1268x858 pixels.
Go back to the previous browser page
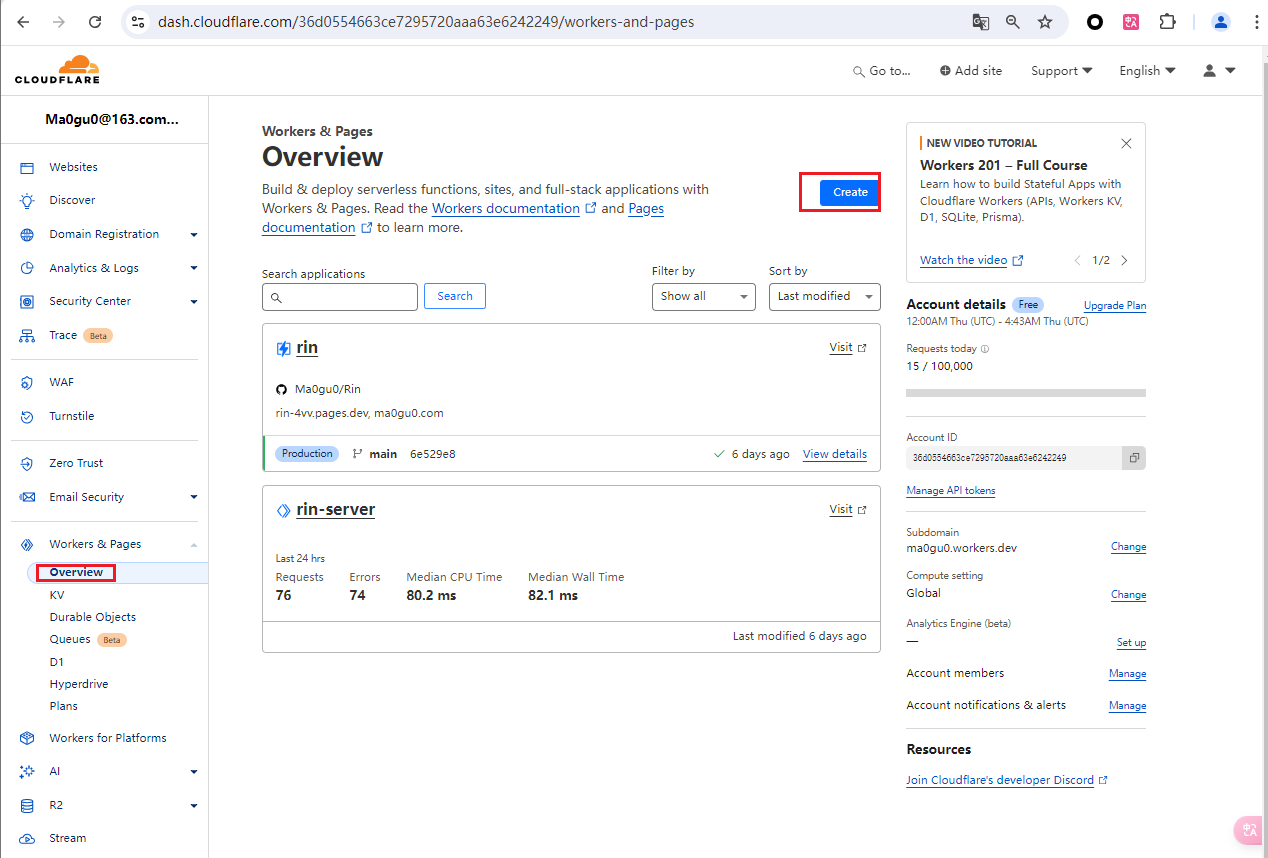(23, 22)
